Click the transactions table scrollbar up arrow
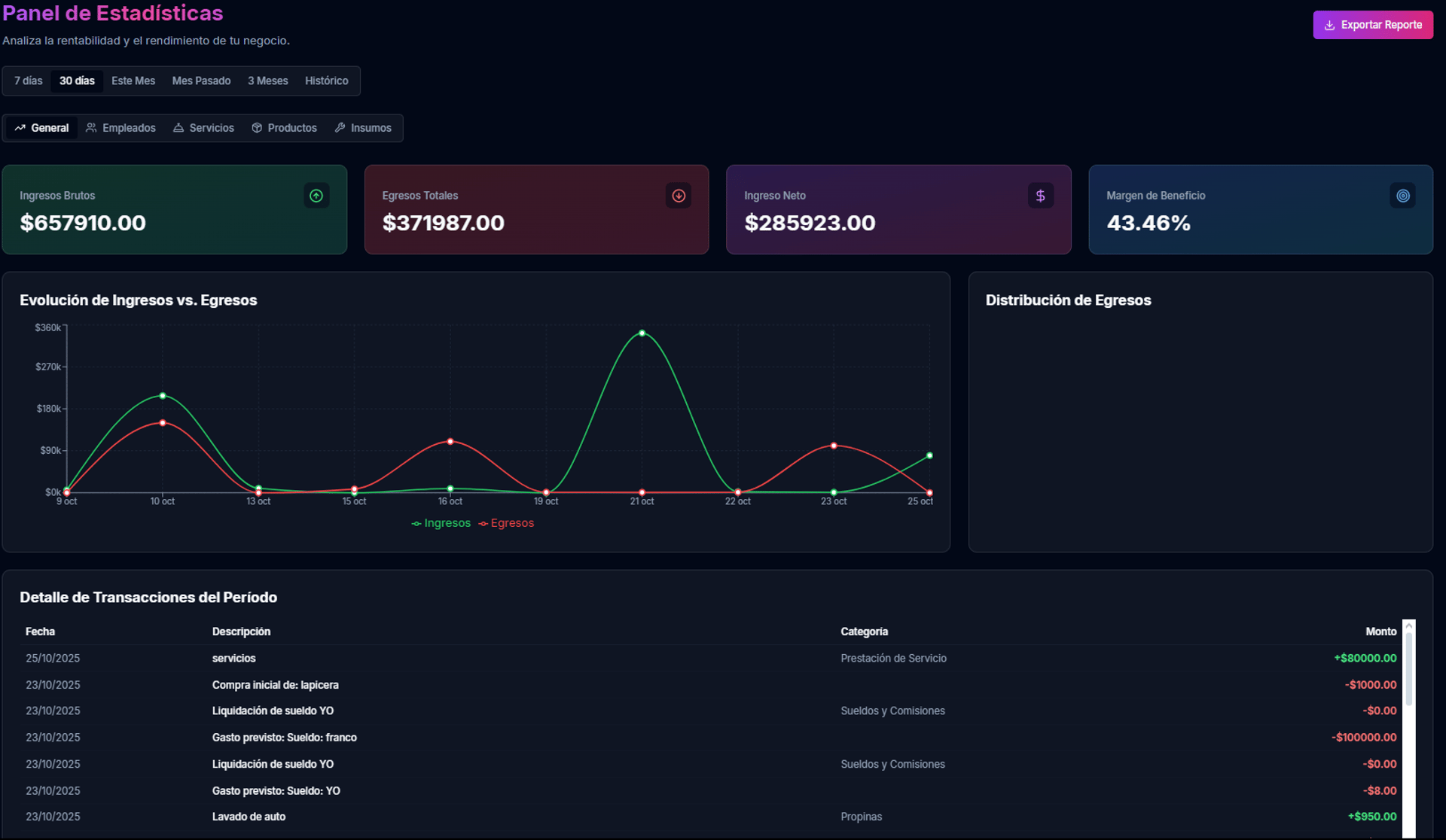 1408,626
